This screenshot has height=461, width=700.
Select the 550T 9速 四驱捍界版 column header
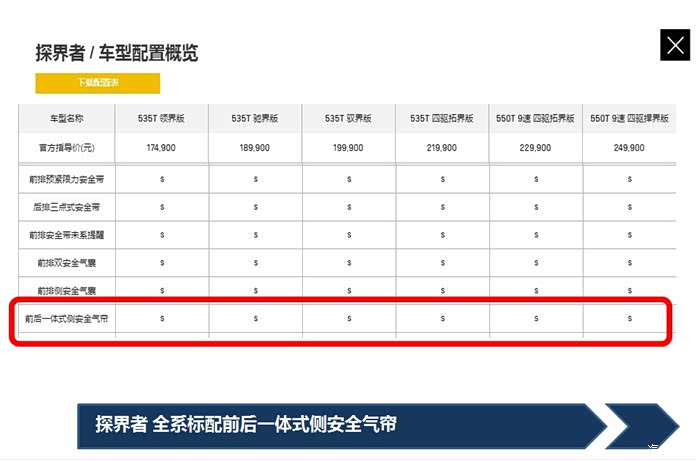click(x=629, y=118)
